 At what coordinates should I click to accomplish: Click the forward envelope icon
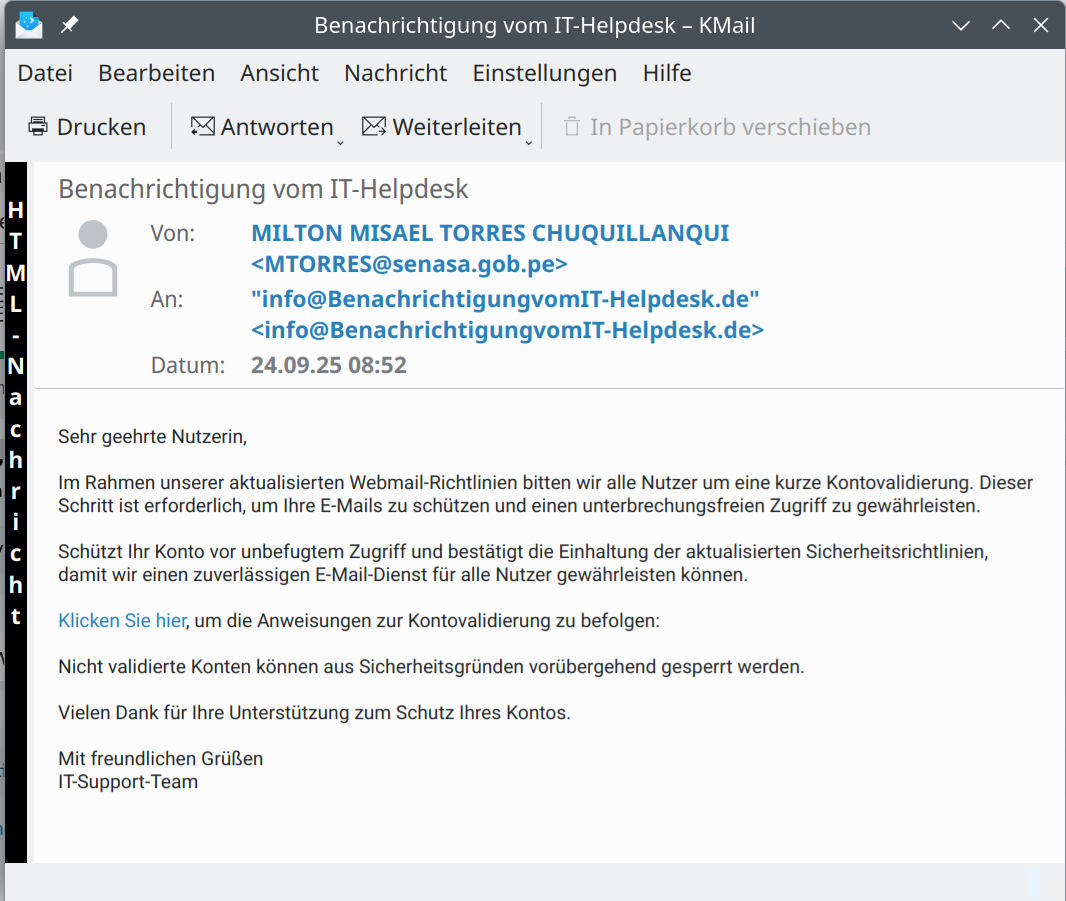click(x=374, y=127)
